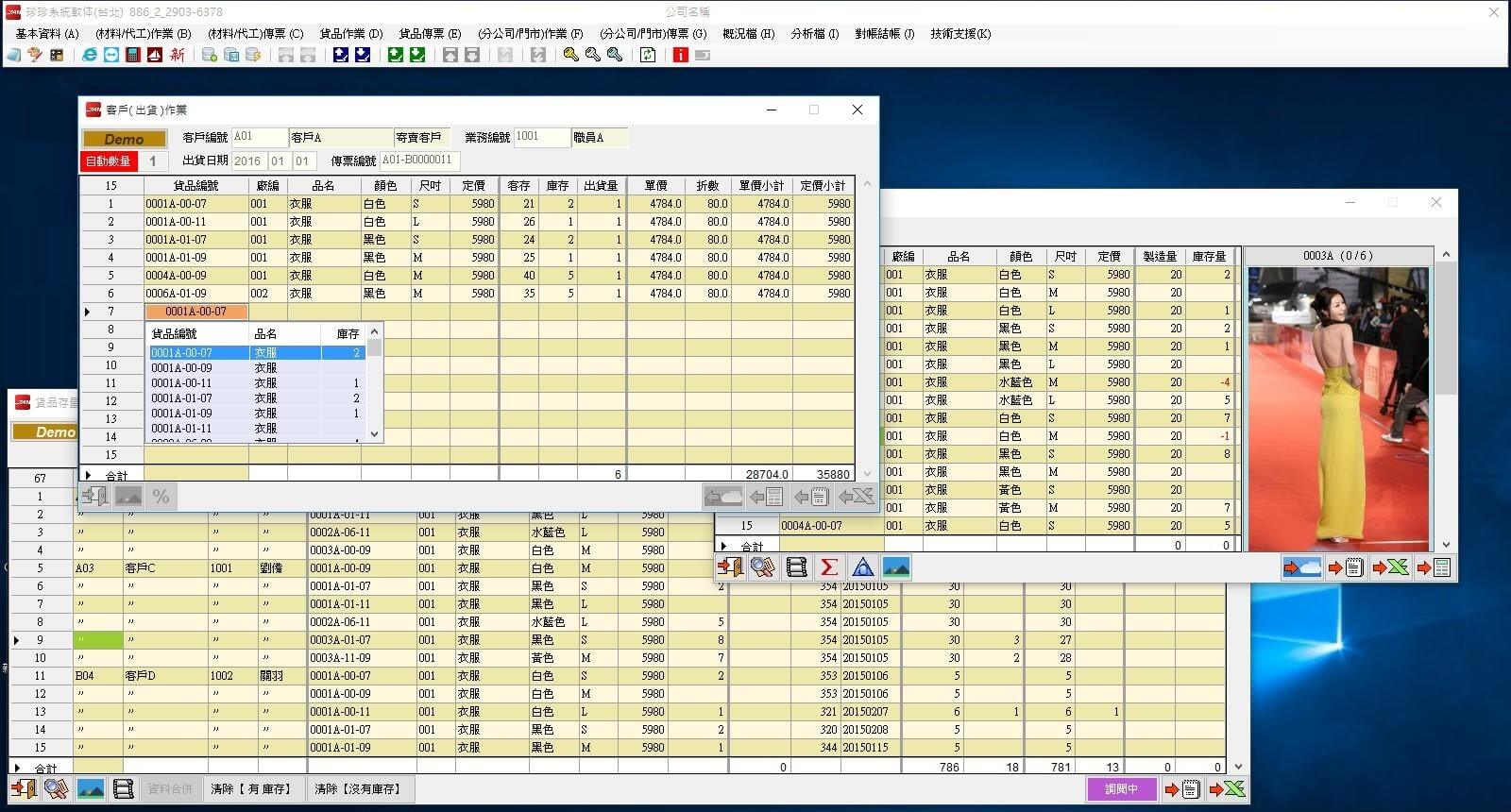Click the product dropdown list's up arrow
This screenshot has height=812, width=1511.
(x=375, y=331)
